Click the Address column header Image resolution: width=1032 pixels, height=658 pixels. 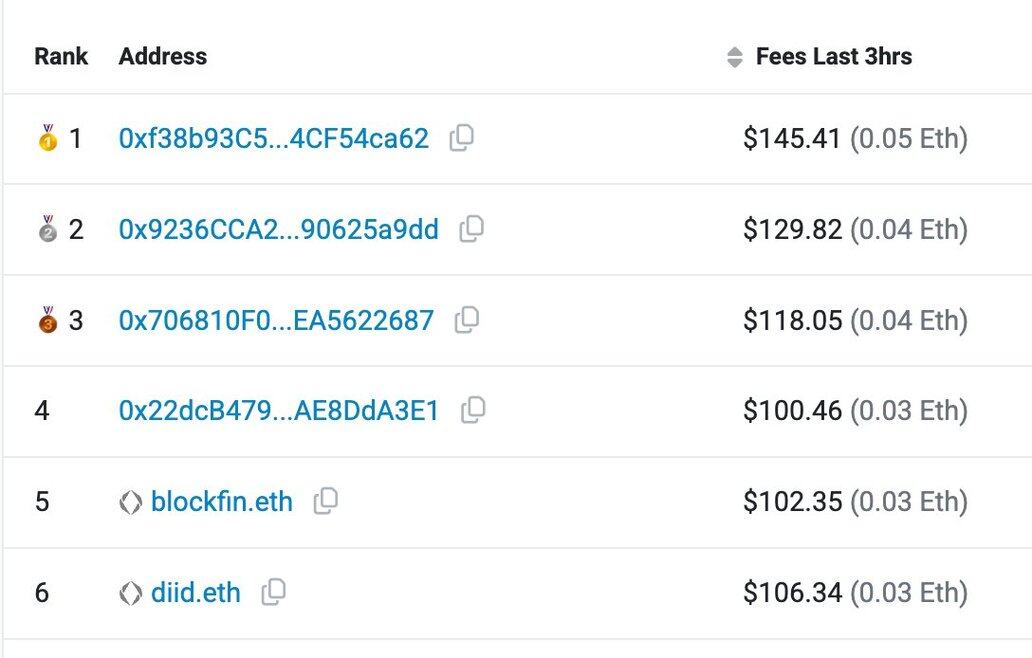coord(162,57)
